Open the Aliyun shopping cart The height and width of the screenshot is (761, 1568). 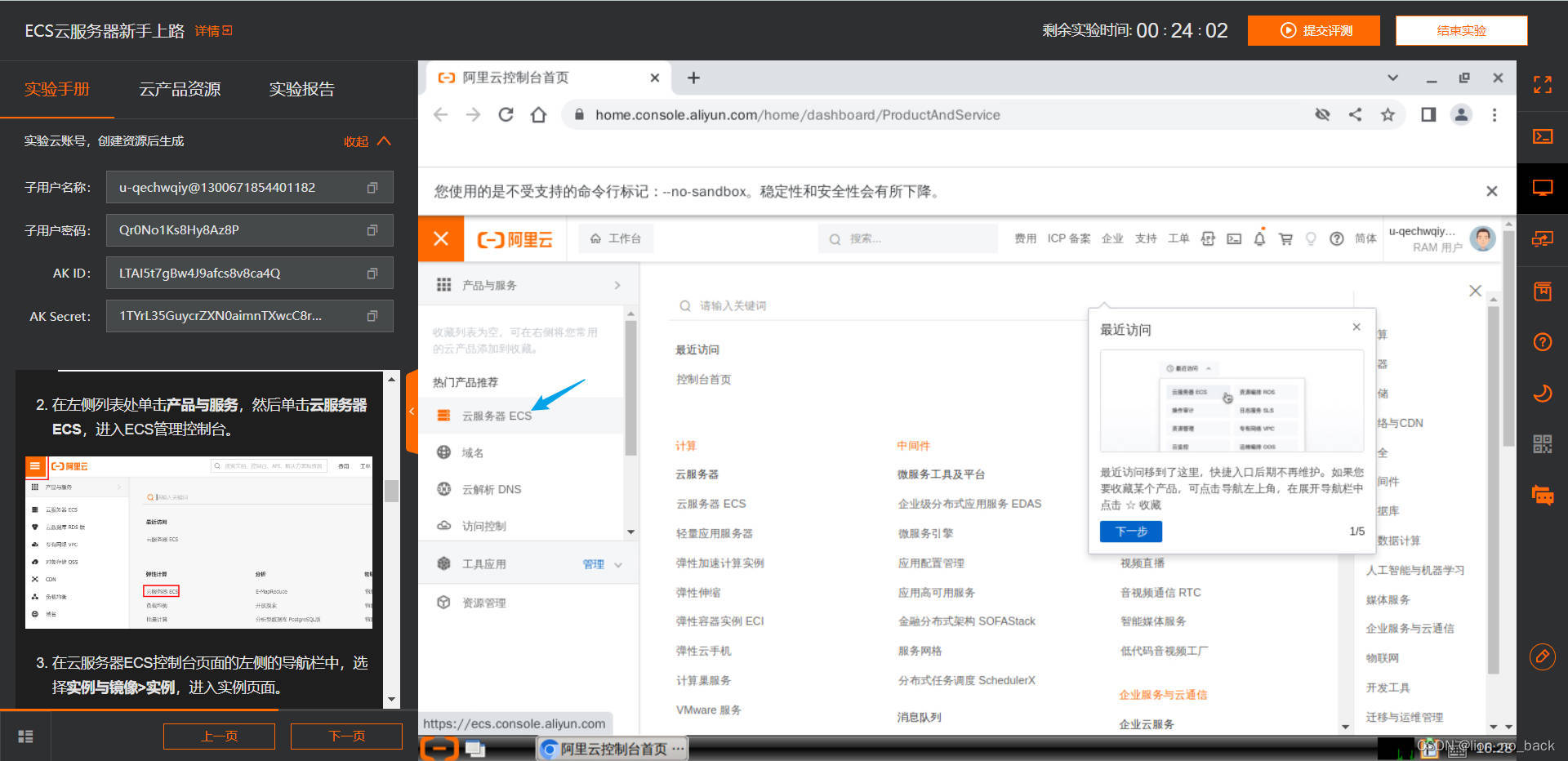pyautogui.click(x=1285, y=239)
